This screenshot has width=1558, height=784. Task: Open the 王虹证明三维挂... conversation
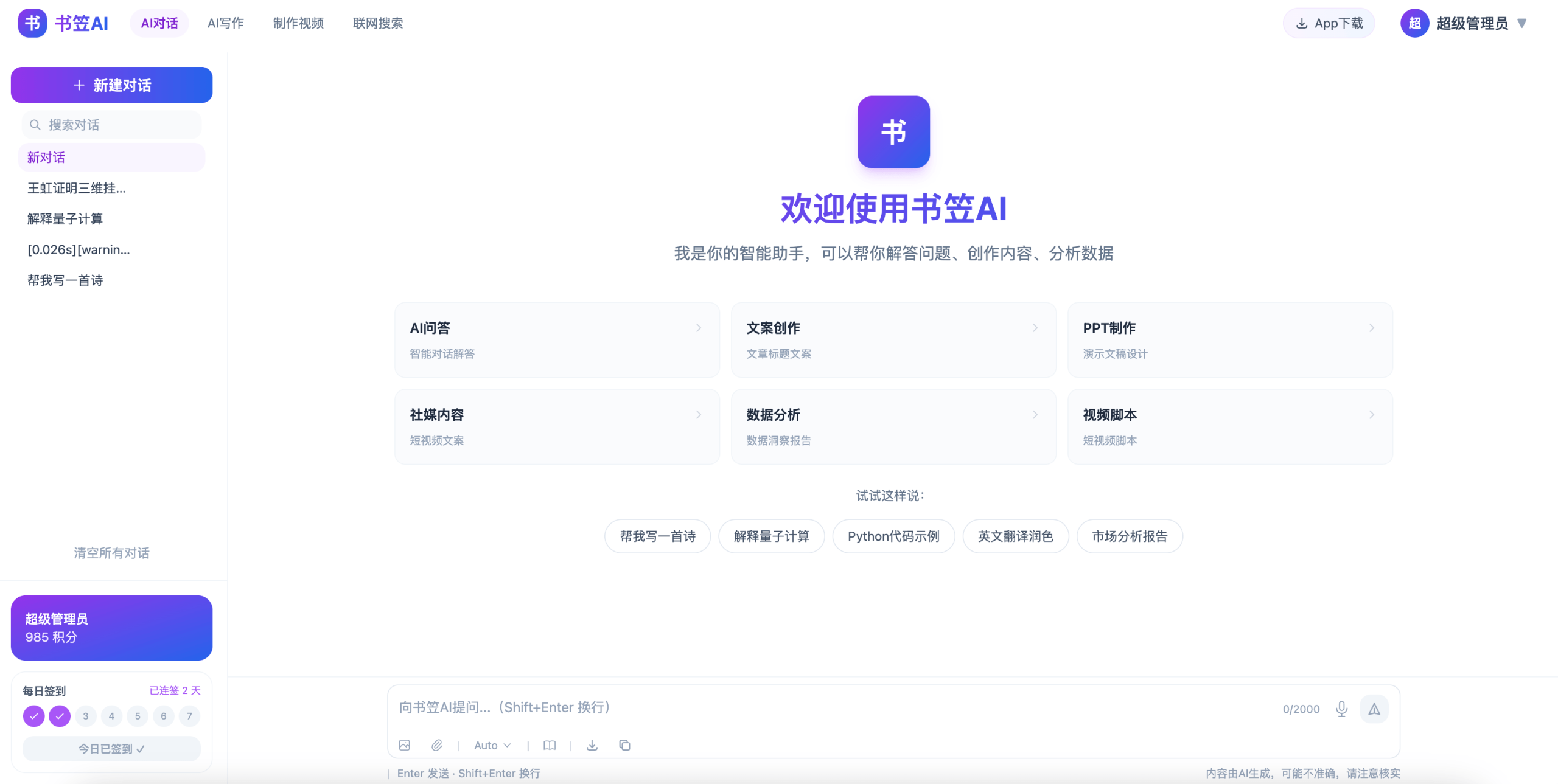(111, 188)
